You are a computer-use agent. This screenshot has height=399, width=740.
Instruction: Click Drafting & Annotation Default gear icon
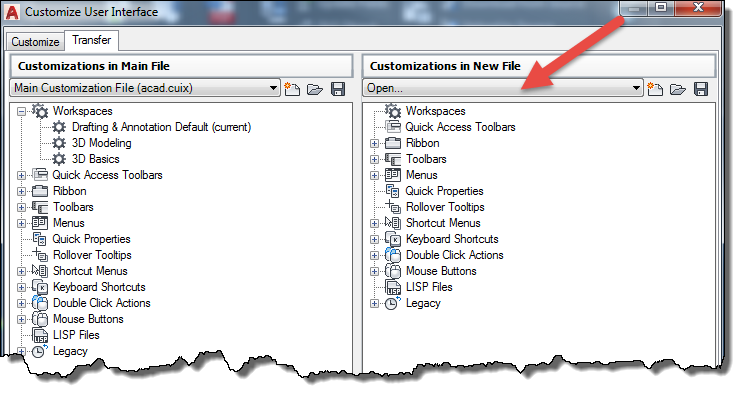[59, 127]
